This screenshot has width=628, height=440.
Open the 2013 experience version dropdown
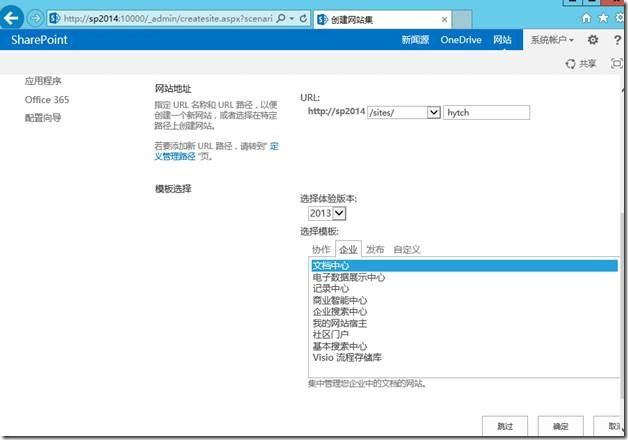click(339, 213)
